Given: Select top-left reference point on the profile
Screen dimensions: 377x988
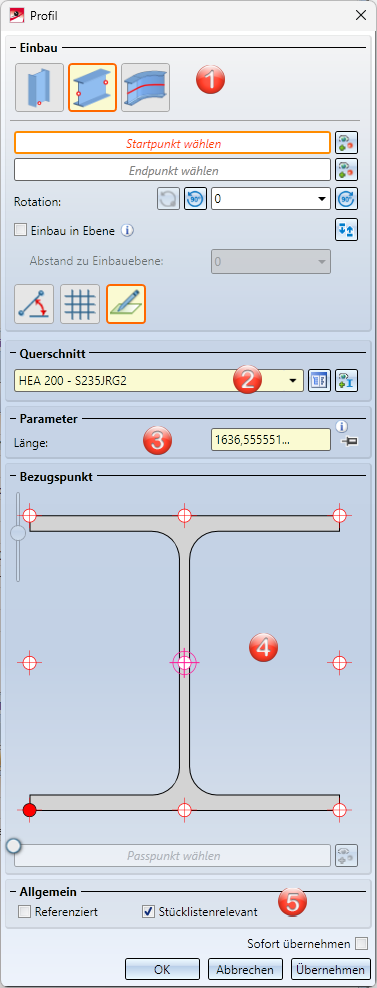Looking at the screenshot, I should tap(30, 515).
